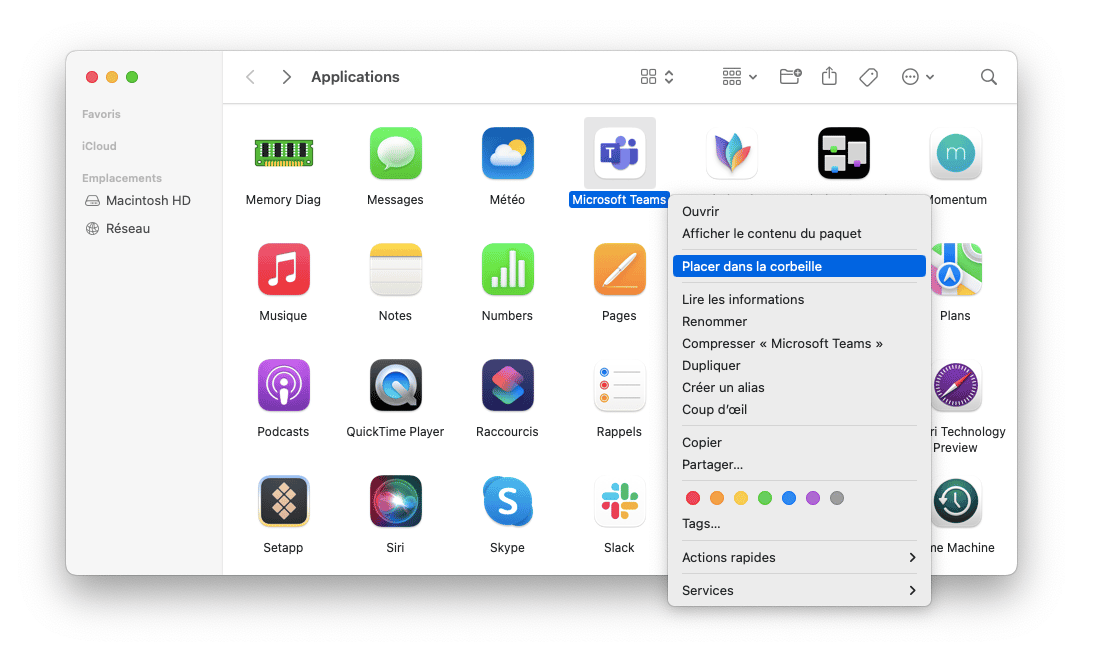Choose Ouvrir in the context menu
1104x646 pixels.
pyautogui.click(x=799, y=211)
